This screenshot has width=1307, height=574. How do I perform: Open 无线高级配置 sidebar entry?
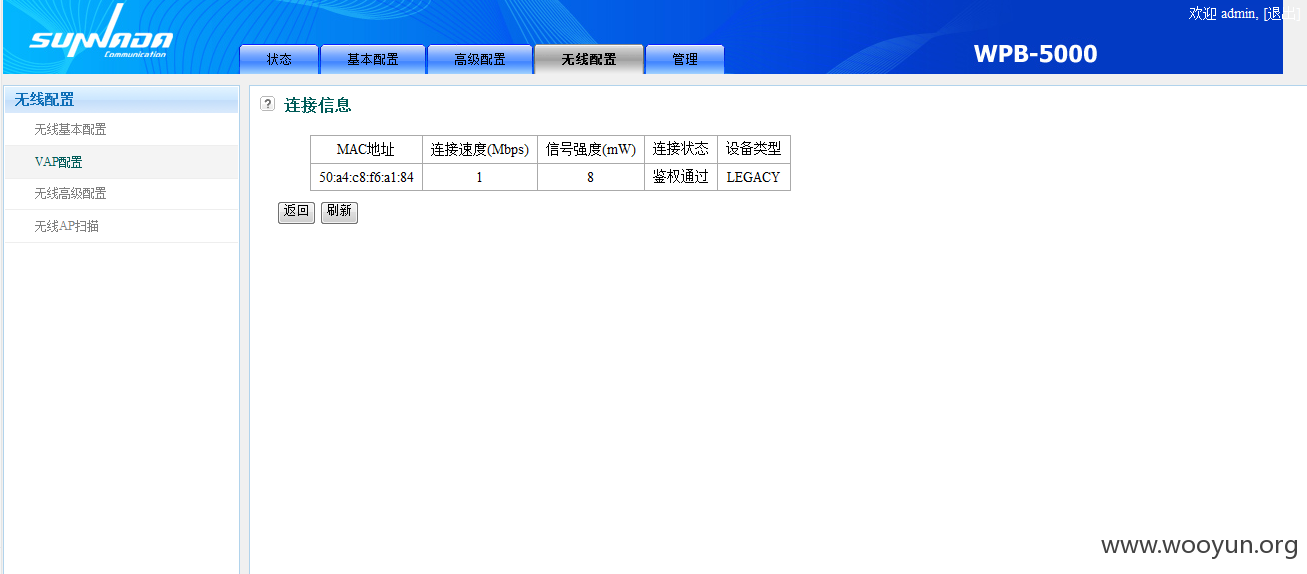[70, 194]
